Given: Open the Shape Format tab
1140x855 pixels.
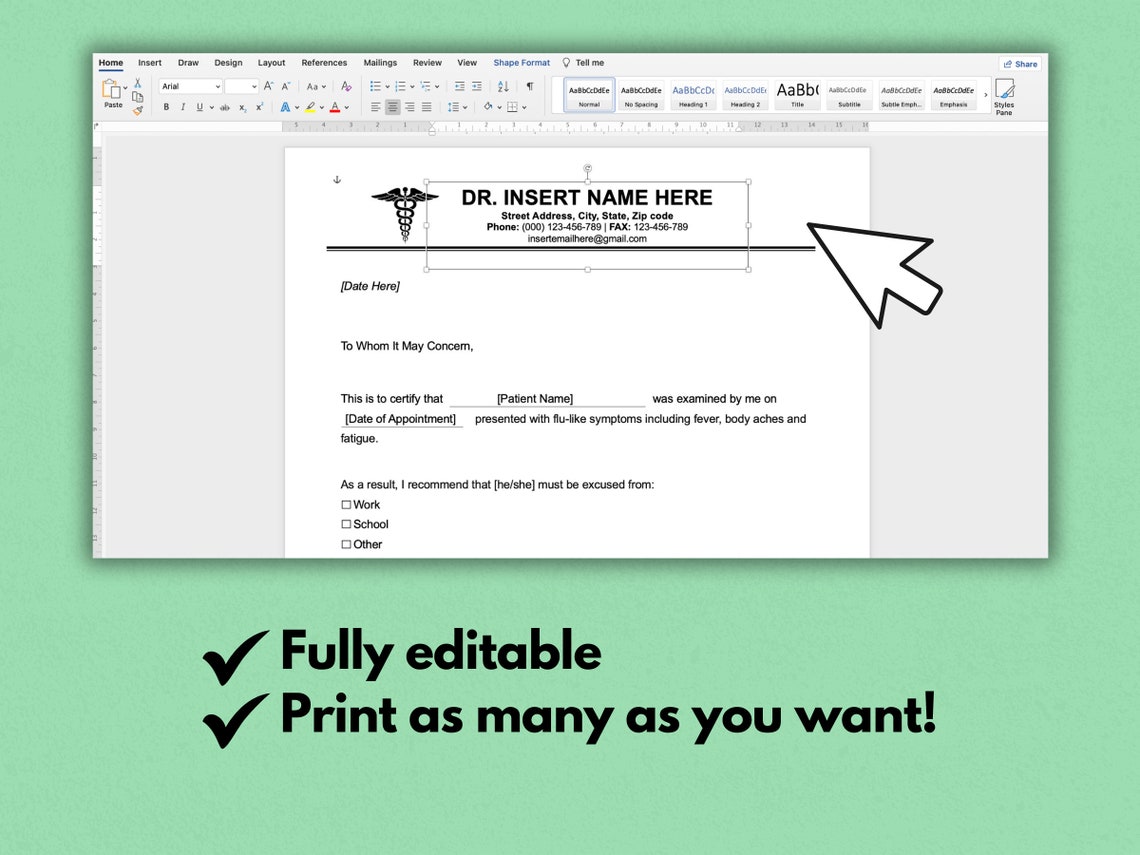Looking at the screenshot, I should [x=521, y=62].
